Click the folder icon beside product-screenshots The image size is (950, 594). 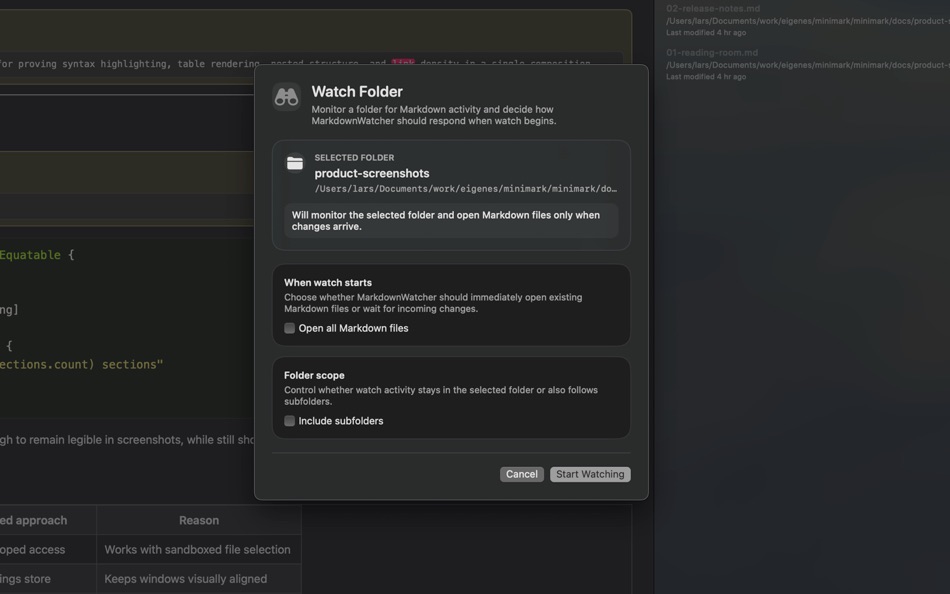click(x=295, y=162)
